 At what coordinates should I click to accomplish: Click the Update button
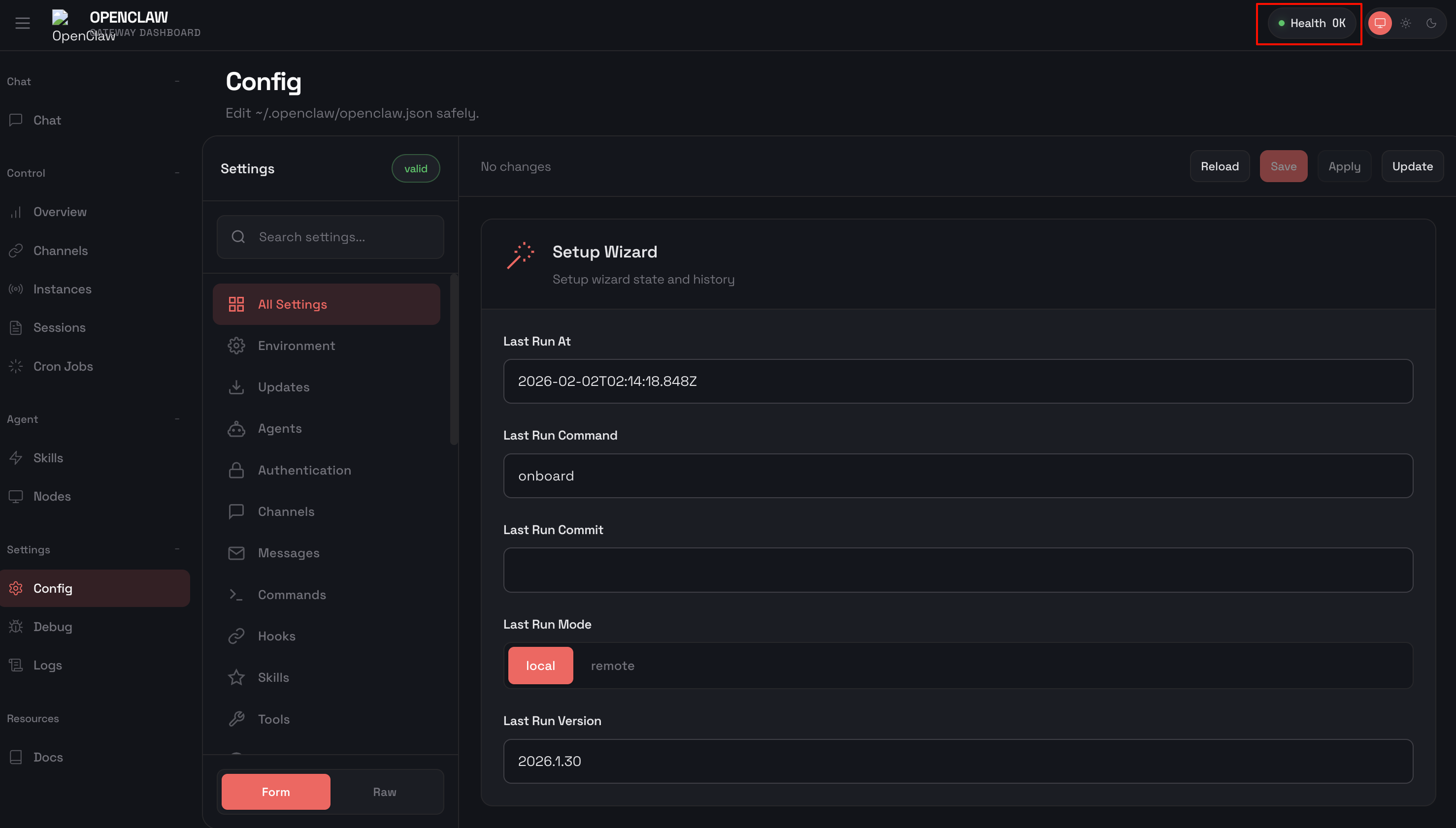(1412, 166)
